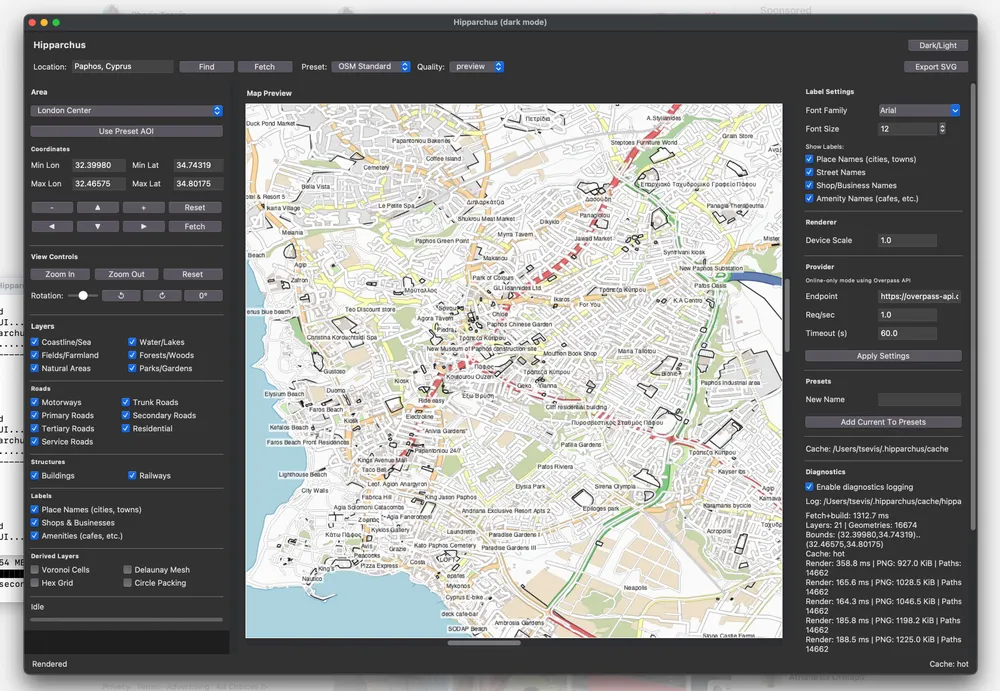Expand the area with the plus button
1000x691 pixels.
tap(144, 208)
